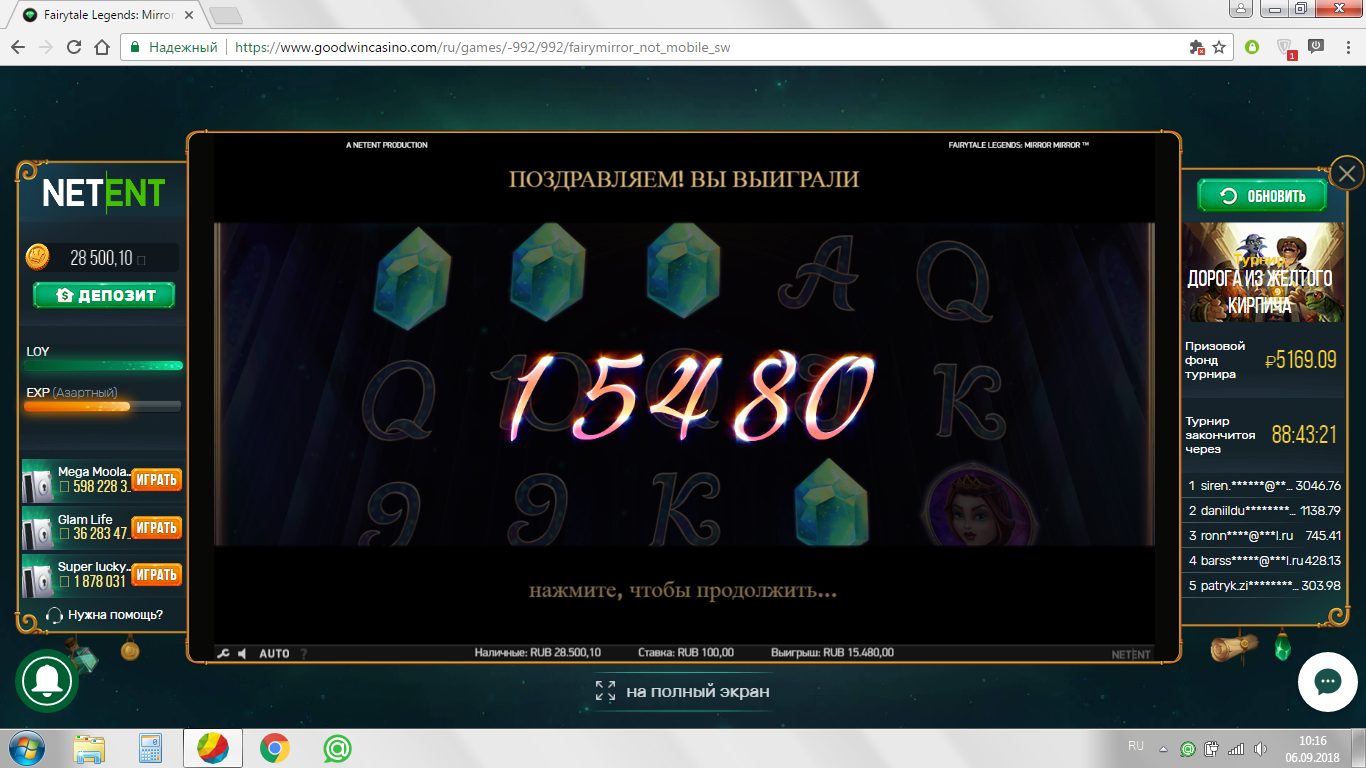Go back in the browser
Image resolution: width=1366 pixels, height=768 pixels.
pyautogui.click(x=18, y=47)
